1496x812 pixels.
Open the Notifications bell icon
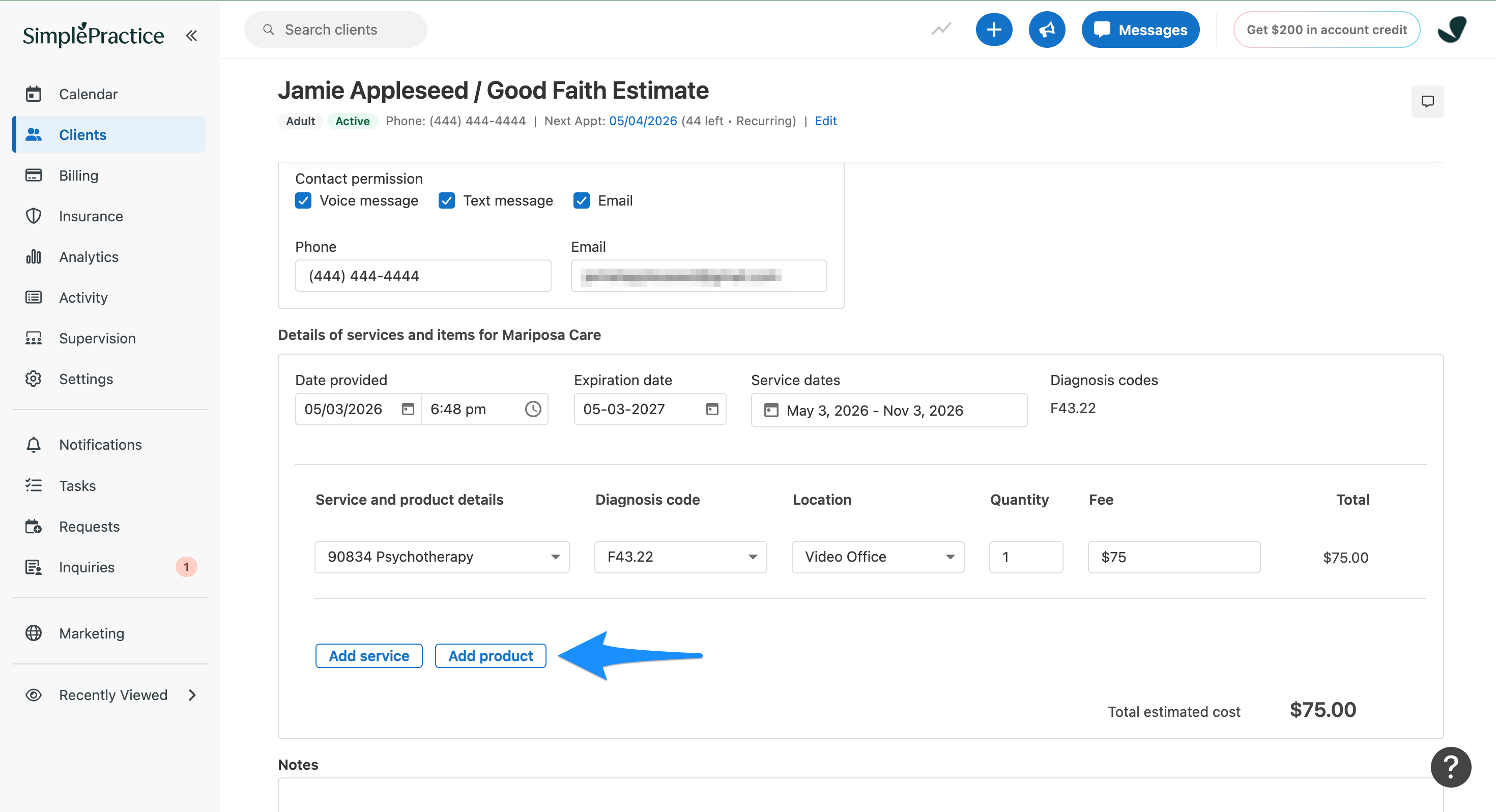click(x=34, y=444)
